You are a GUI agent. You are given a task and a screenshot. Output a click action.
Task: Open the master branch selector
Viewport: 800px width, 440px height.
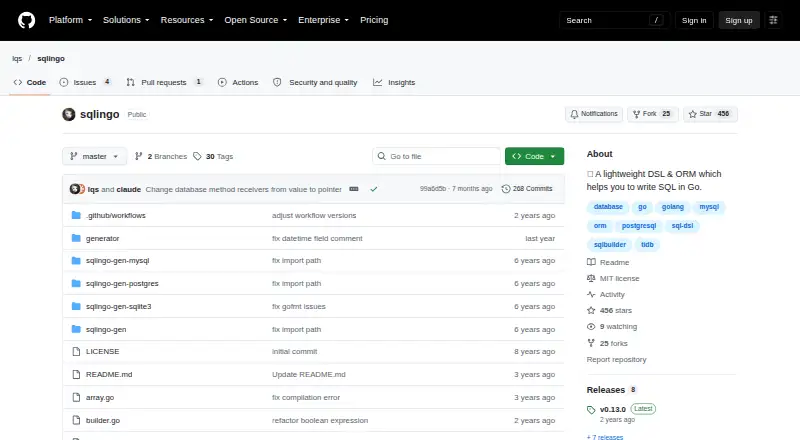click(94, 156)
